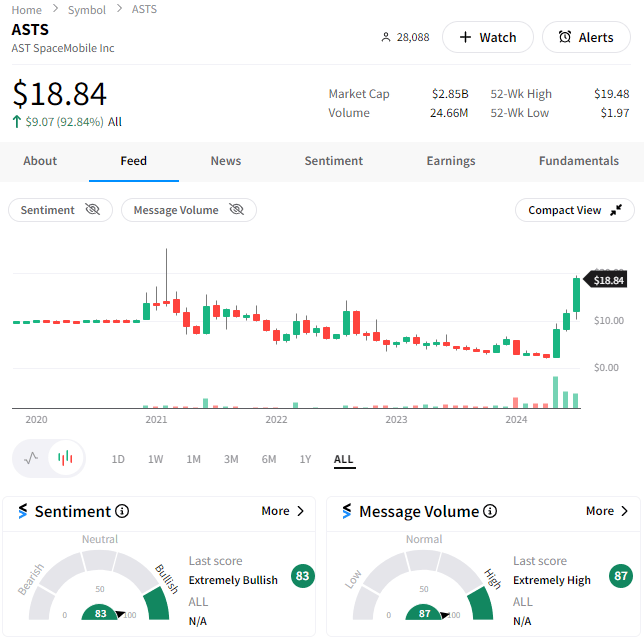Image resolution: width=644 pixels, height=641 pixels.
Task: Click the Volume value 24.66M
Action: coord(449,113)
